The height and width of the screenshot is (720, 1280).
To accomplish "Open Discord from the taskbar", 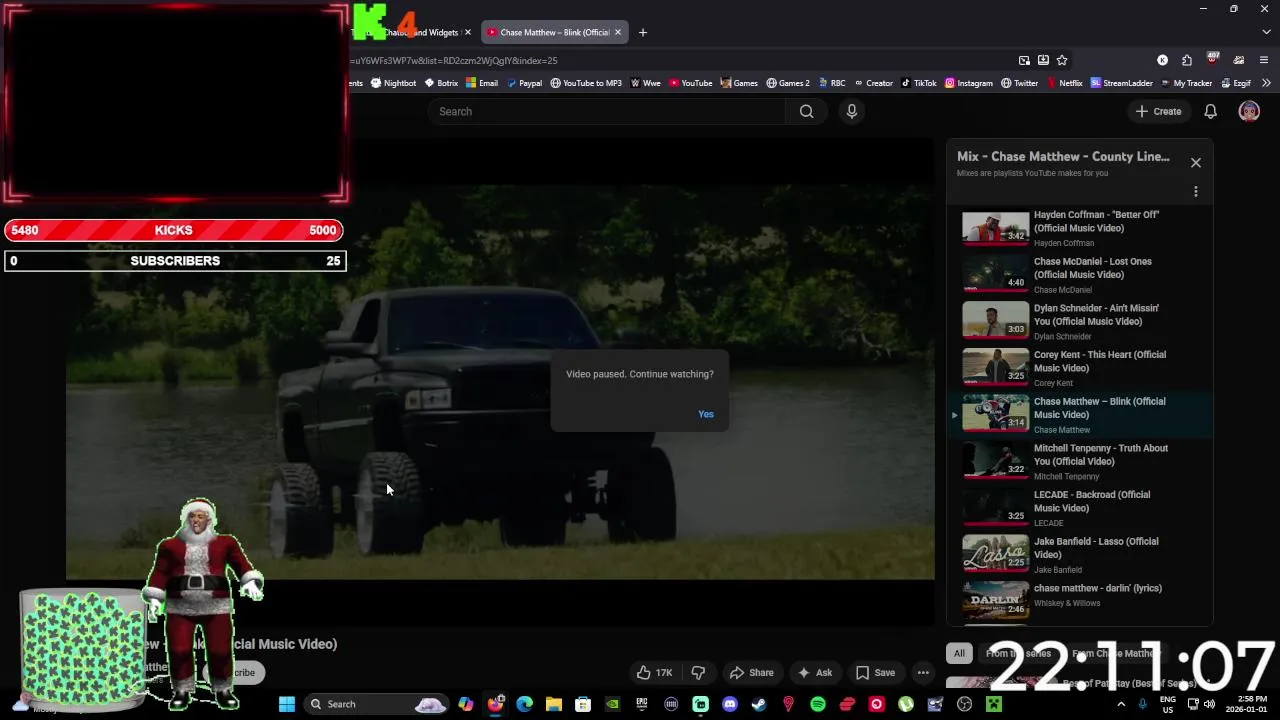I will click(x=730, y=704).
